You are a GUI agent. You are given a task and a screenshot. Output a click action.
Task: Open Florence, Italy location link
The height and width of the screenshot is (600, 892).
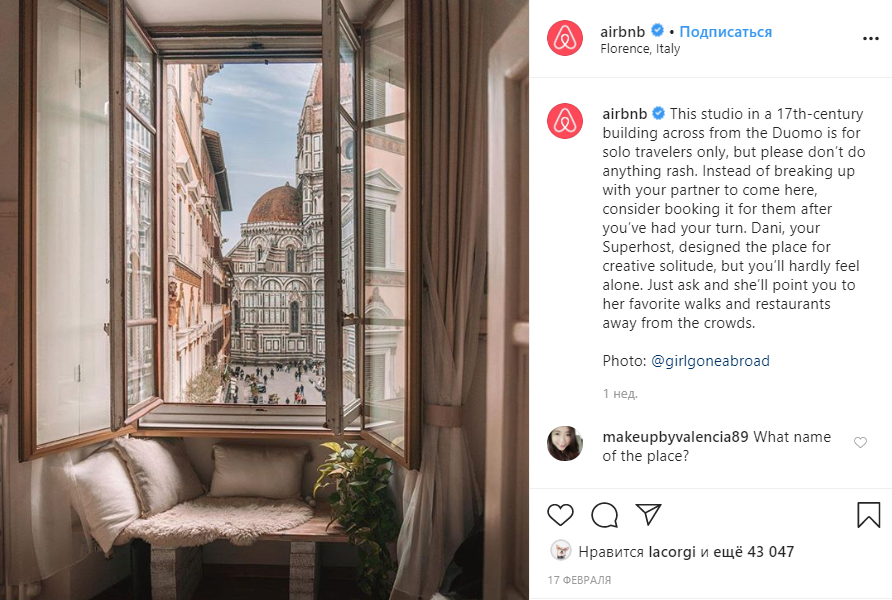[640, 49]
